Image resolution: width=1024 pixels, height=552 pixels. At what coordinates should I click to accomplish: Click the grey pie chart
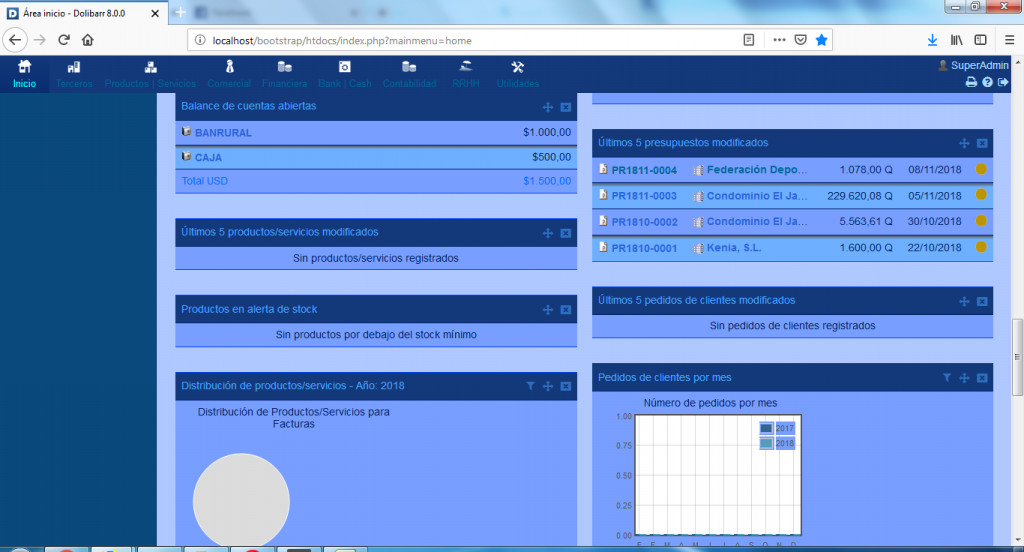click(241, 500)
